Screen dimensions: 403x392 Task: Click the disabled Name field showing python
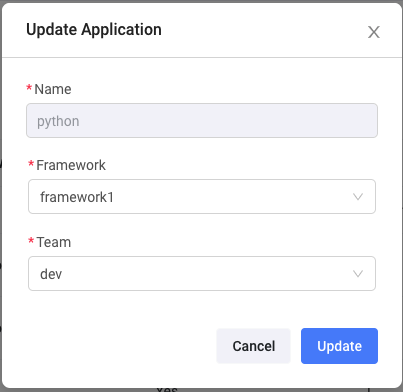click(202, 121)
